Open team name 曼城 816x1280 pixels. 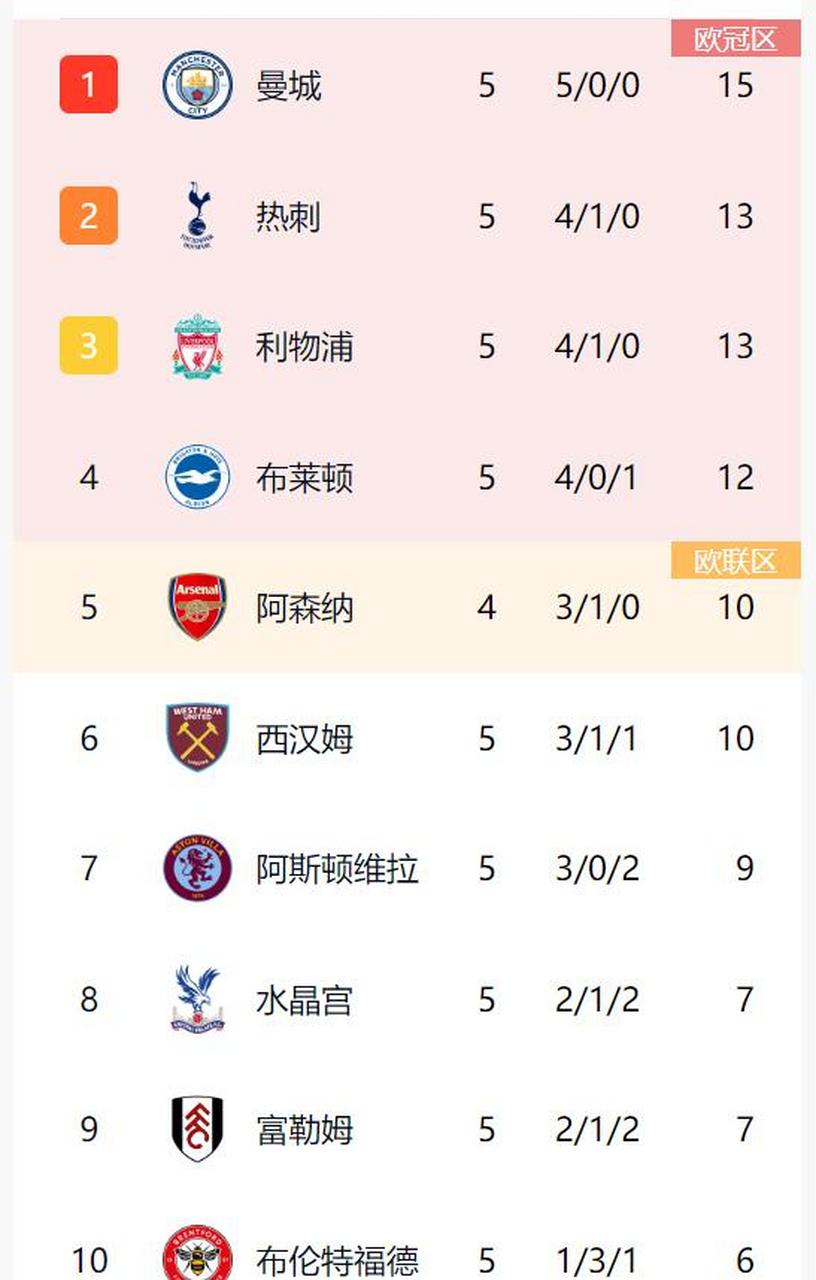(289, 86)
